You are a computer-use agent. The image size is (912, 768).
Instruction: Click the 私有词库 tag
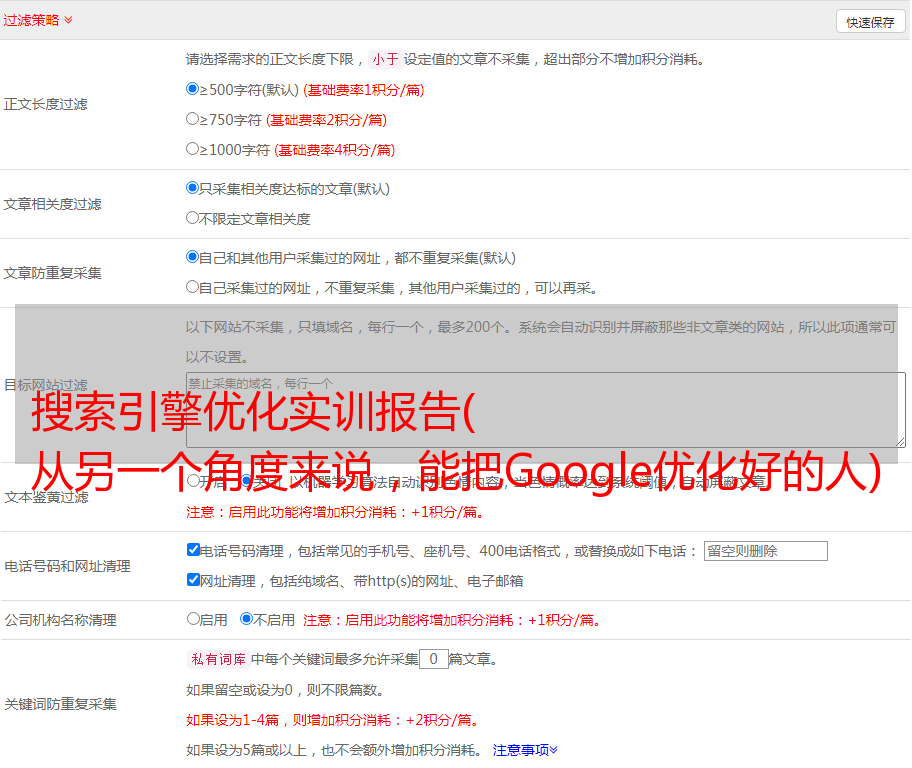(217, 659)
